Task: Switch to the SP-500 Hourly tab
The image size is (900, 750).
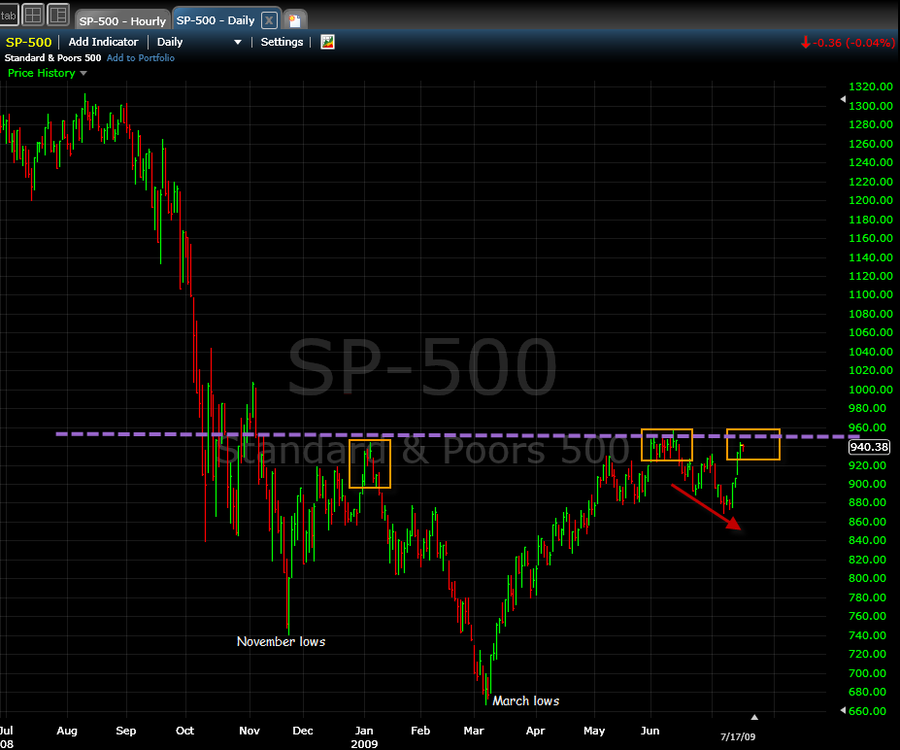Action: click(x=122, y=21)
